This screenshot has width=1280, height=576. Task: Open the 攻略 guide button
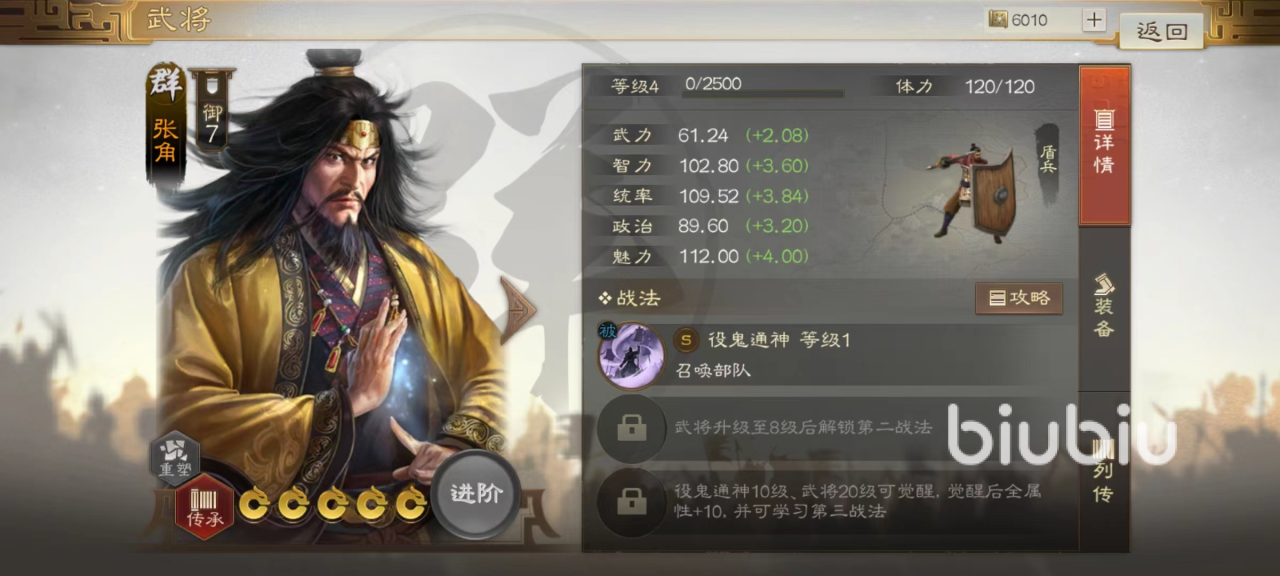click(x=1019, y=298)
